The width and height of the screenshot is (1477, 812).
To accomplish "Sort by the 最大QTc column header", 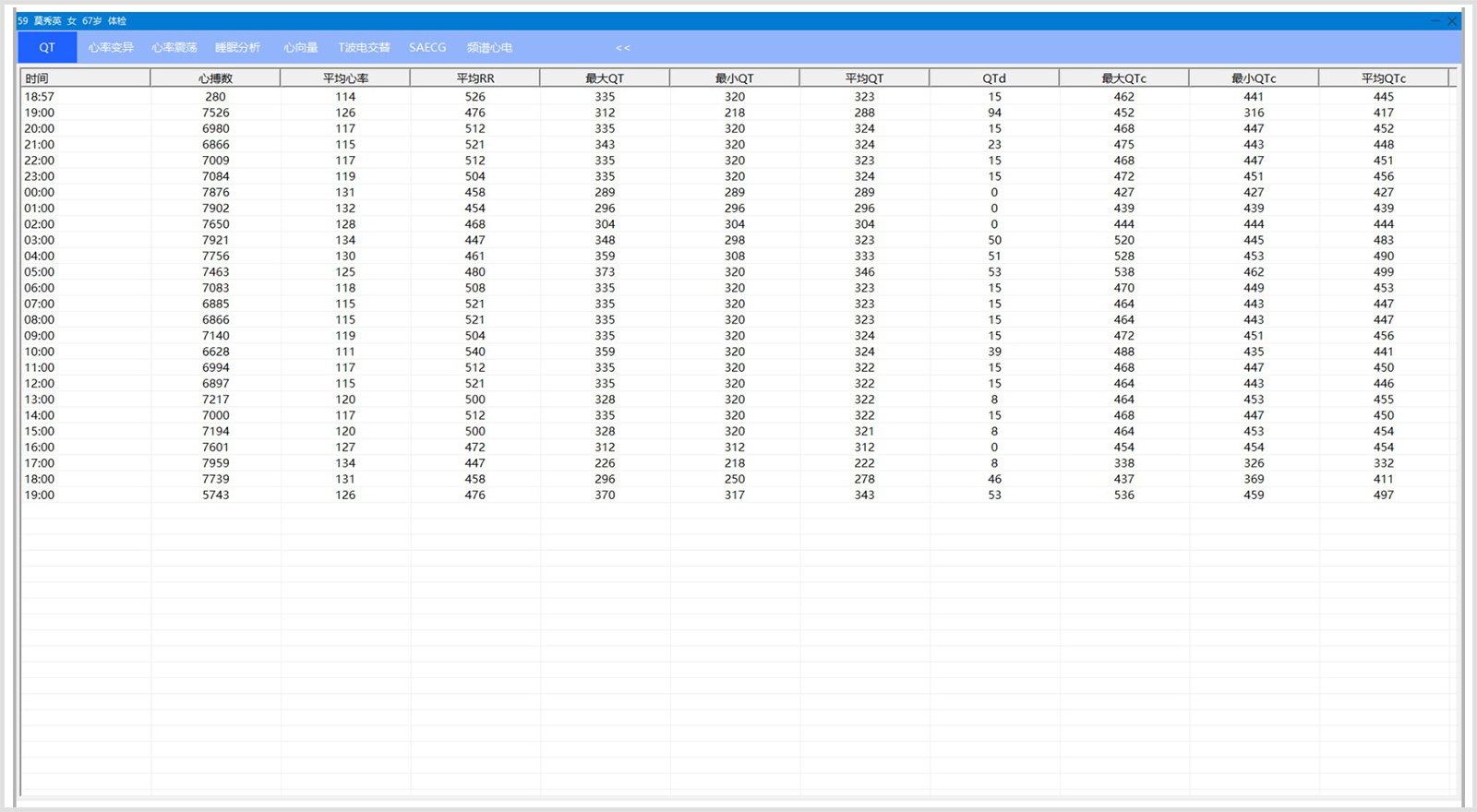I will click(x=1123, y=78).
